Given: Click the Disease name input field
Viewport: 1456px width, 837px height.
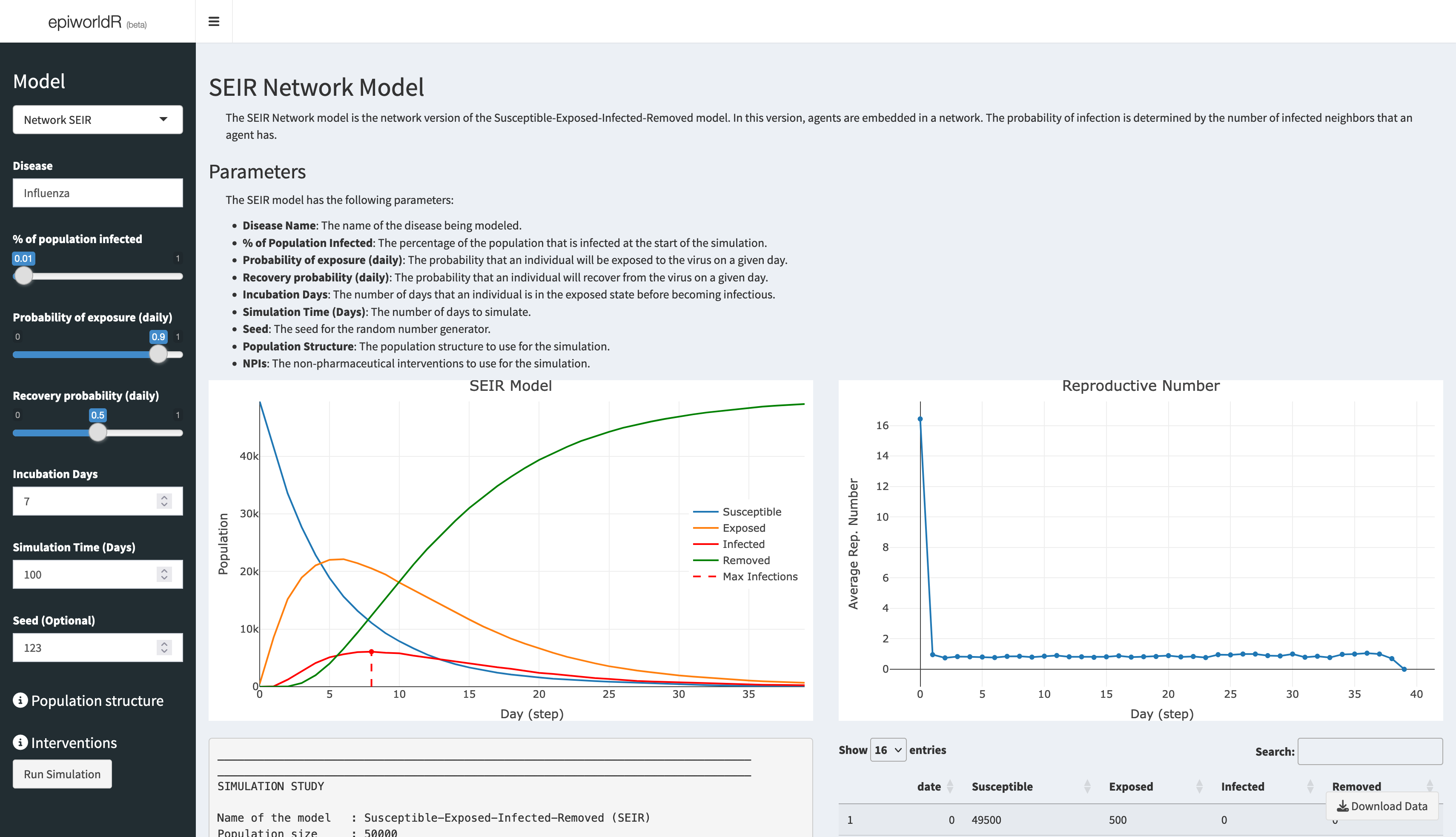Looking at the screenshot, I should tap(98, 193).
